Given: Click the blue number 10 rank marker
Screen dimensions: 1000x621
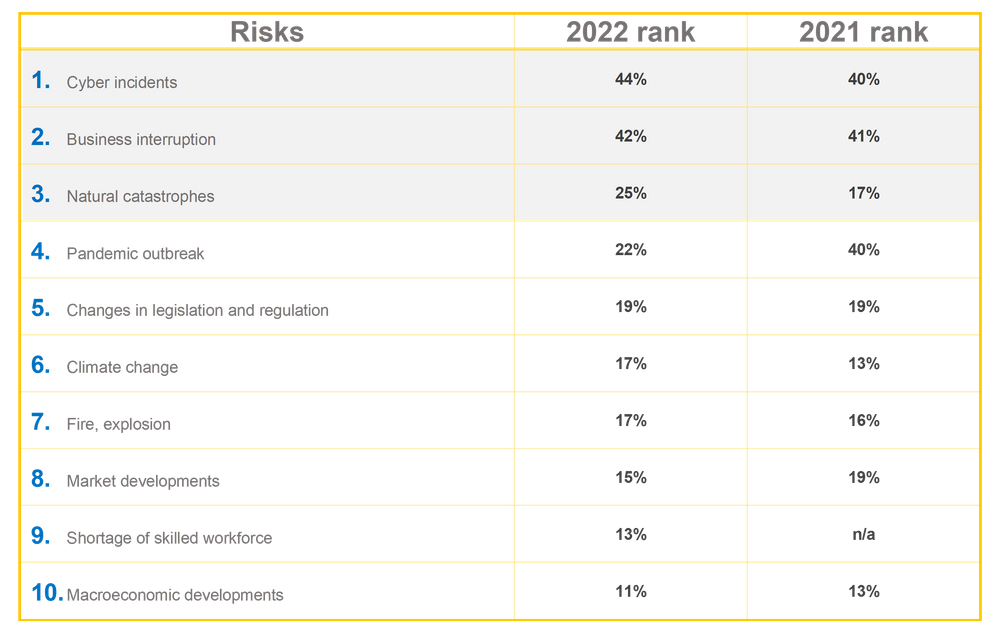Looking at the screenshot, I should (47, 593).
